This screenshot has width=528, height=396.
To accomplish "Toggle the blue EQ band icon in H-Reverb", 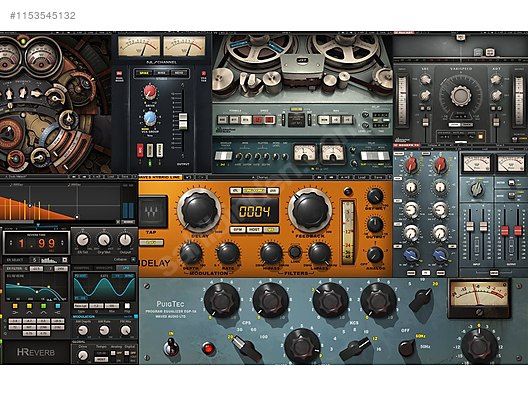I will (x=58, y=306).
